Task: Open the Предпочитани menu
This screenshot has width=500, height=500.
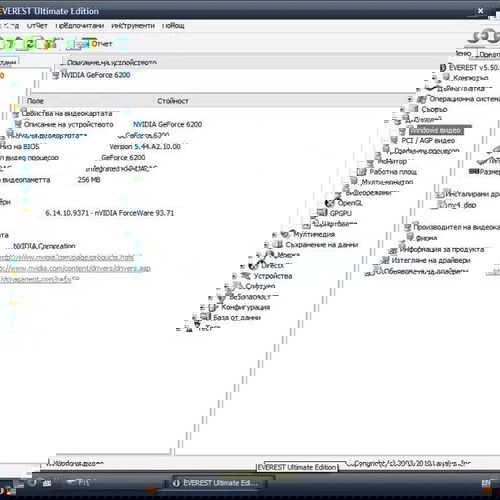Action: [80, 26]
